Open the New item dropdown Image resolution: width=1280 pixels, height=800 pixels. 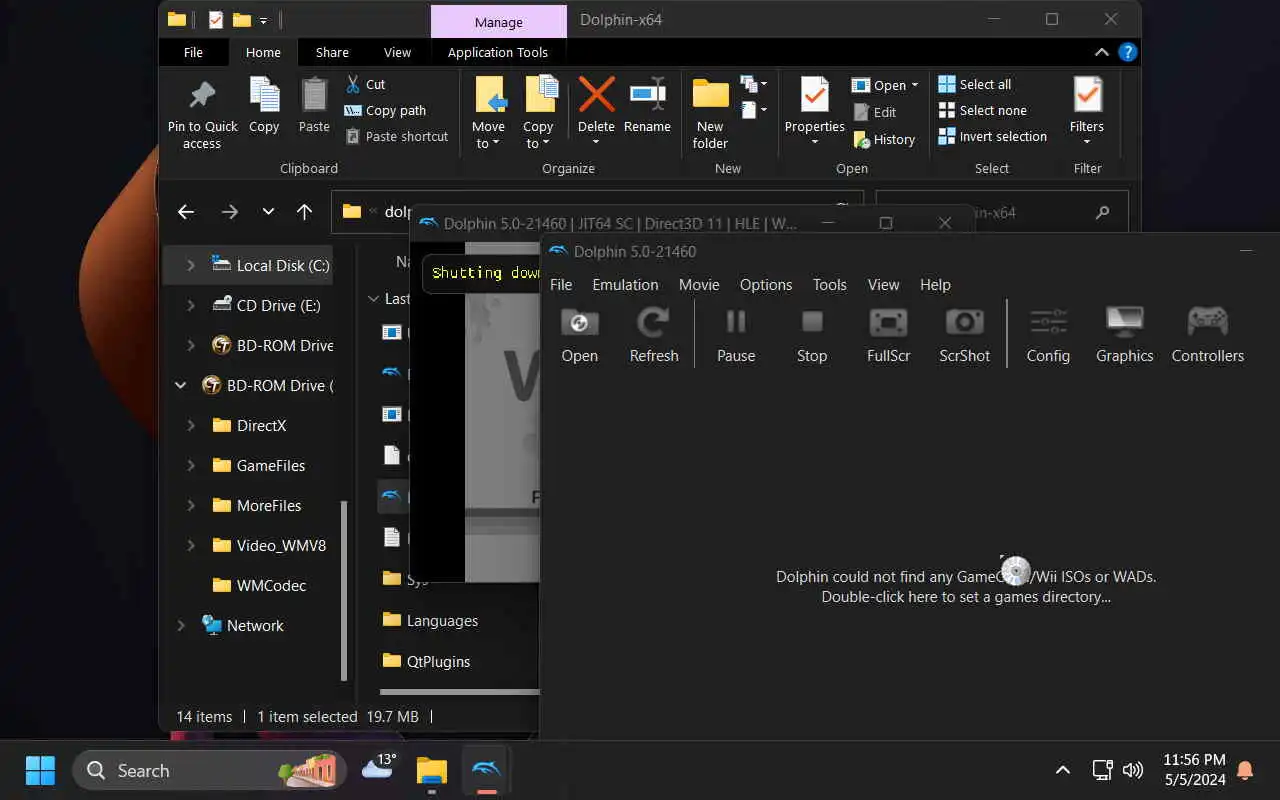(x=754, y=84)
